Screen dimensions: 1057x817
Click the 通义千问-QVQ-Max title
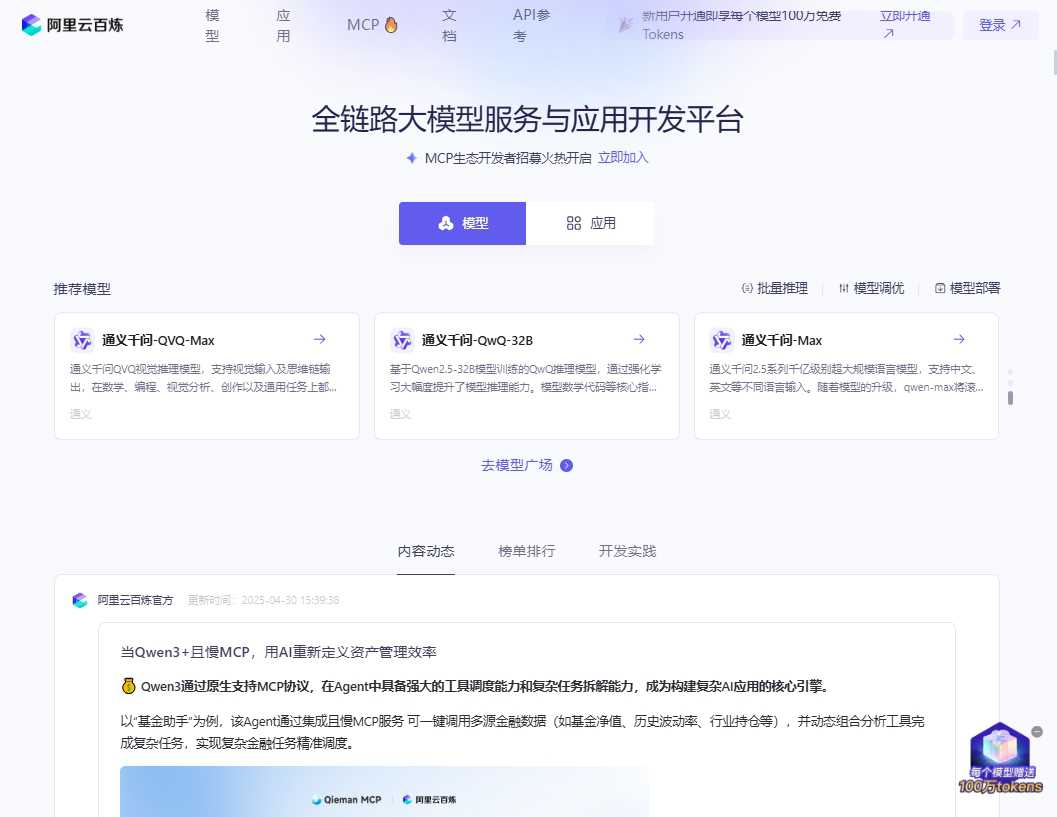click(x=158, y=340)
